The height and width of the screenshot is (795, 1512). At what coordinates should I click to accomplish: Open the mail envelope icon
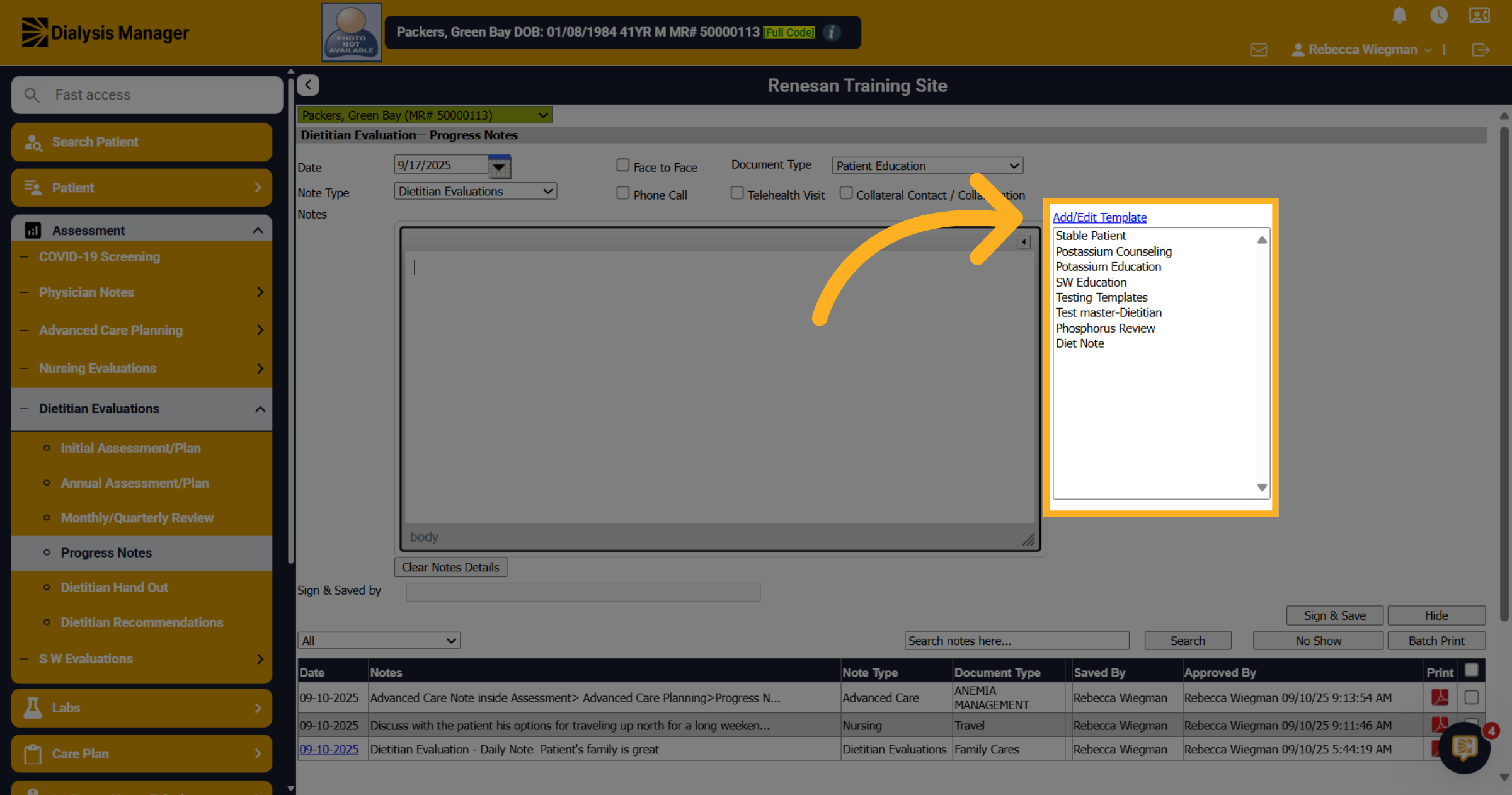click(x=1259, y=50)
